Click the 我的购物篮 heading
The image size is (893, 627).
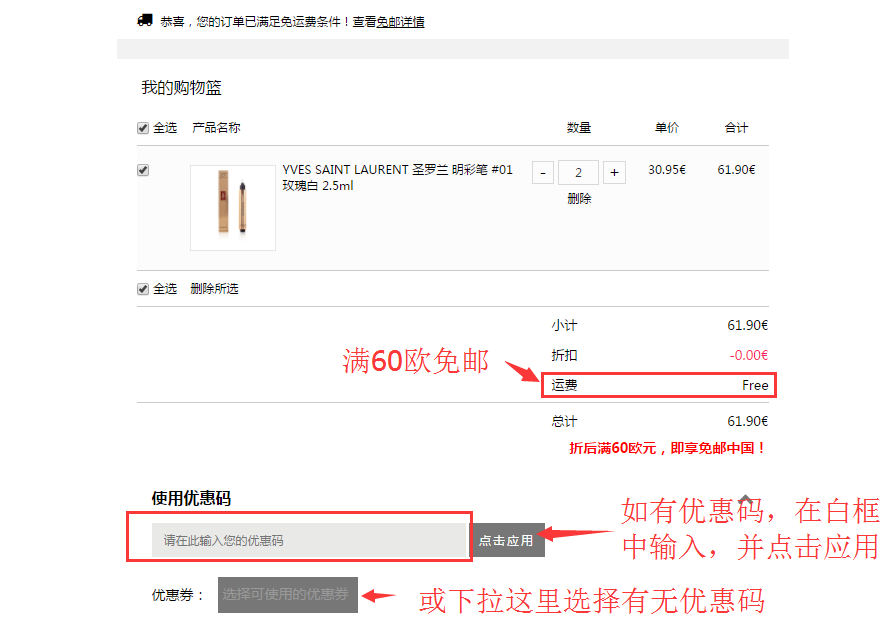point(181,88)
